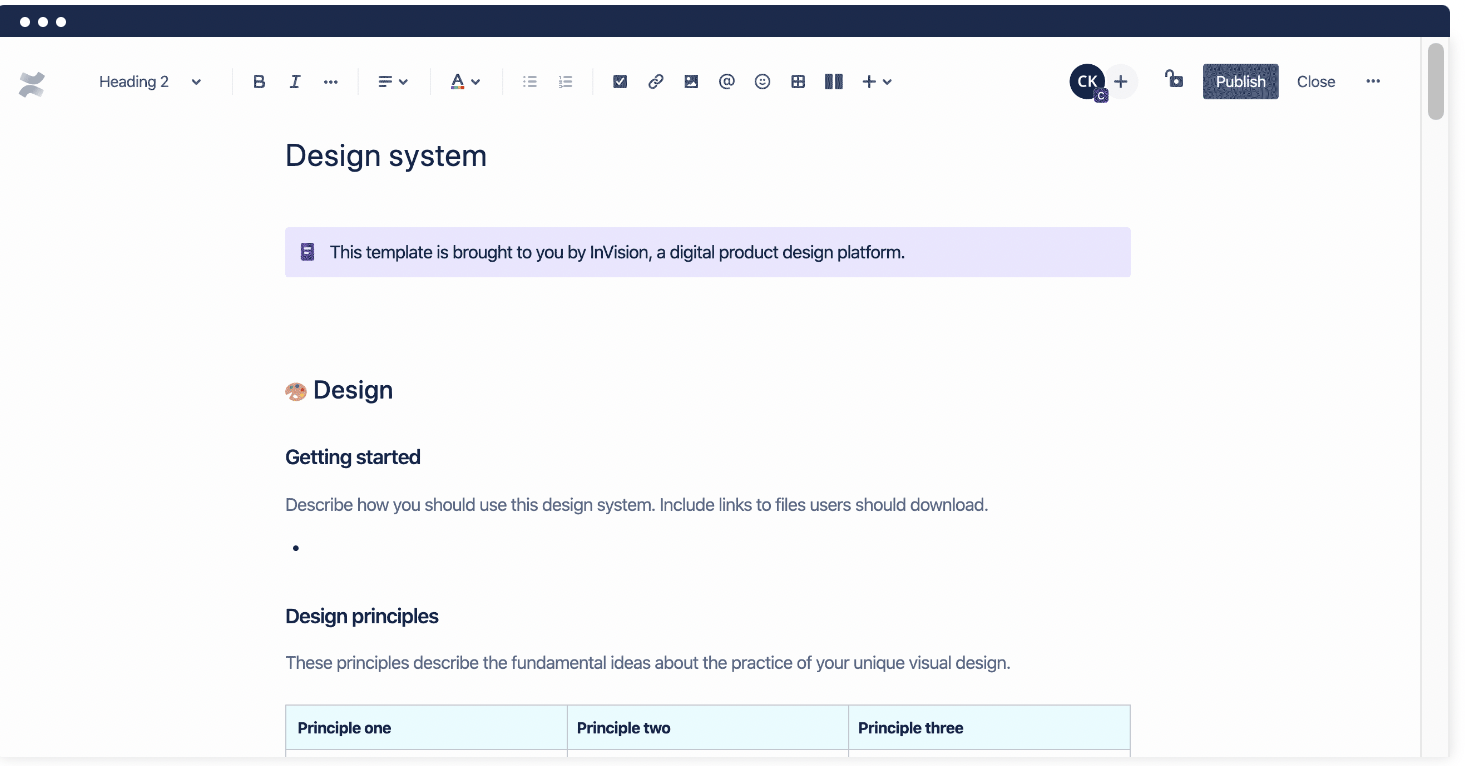Insert a column layout

coord(833,81)
